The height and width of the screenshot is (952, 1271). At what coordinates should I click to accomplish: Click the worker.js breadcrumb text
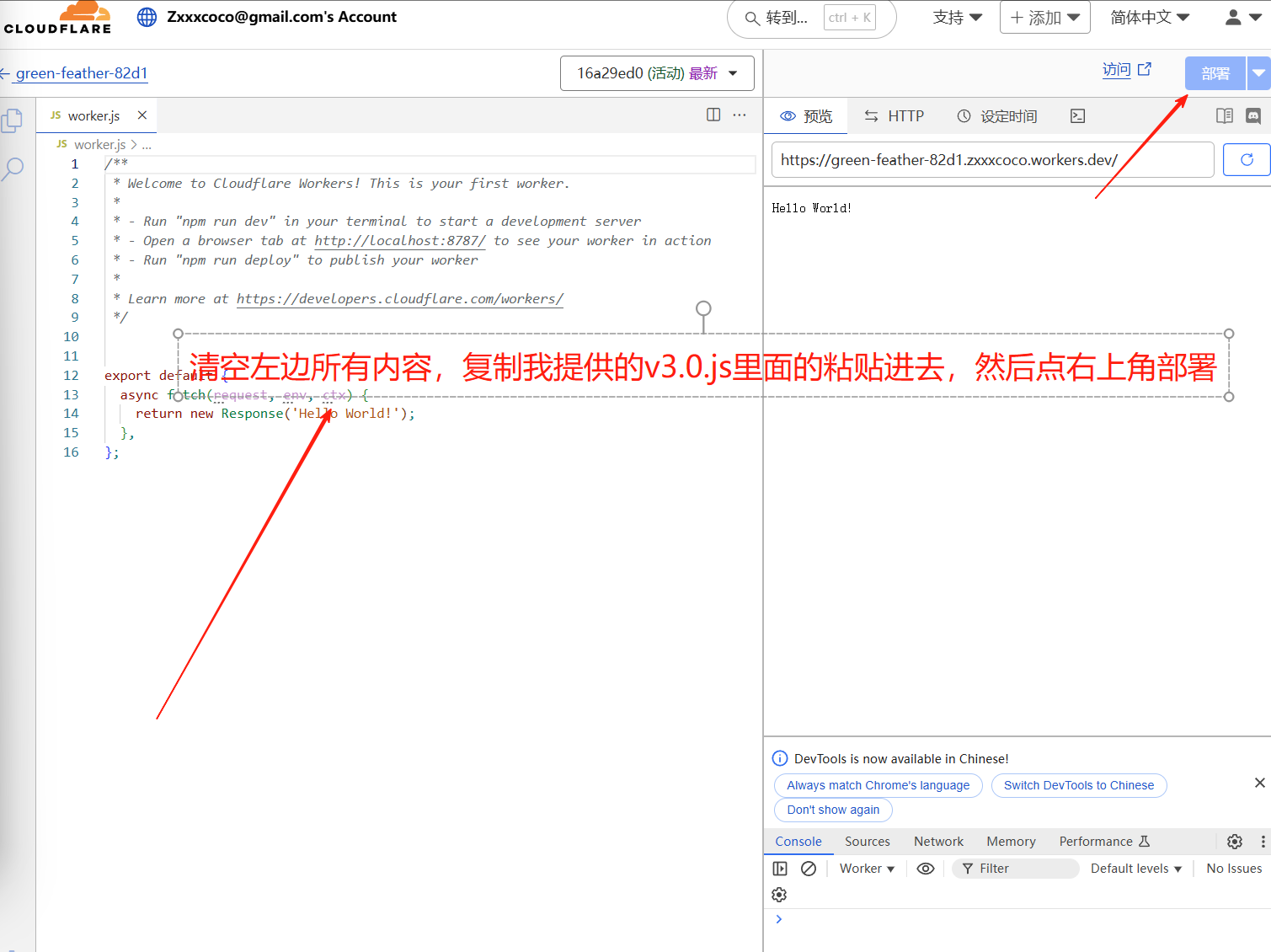click(99, 145)
